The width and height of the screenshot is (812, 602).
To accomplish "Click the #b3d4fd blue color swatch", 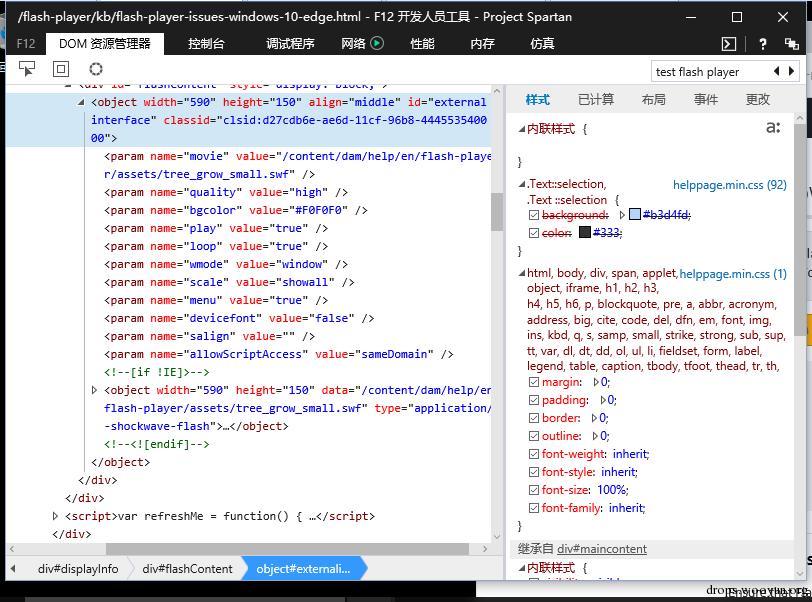I will tap(635, 215).
